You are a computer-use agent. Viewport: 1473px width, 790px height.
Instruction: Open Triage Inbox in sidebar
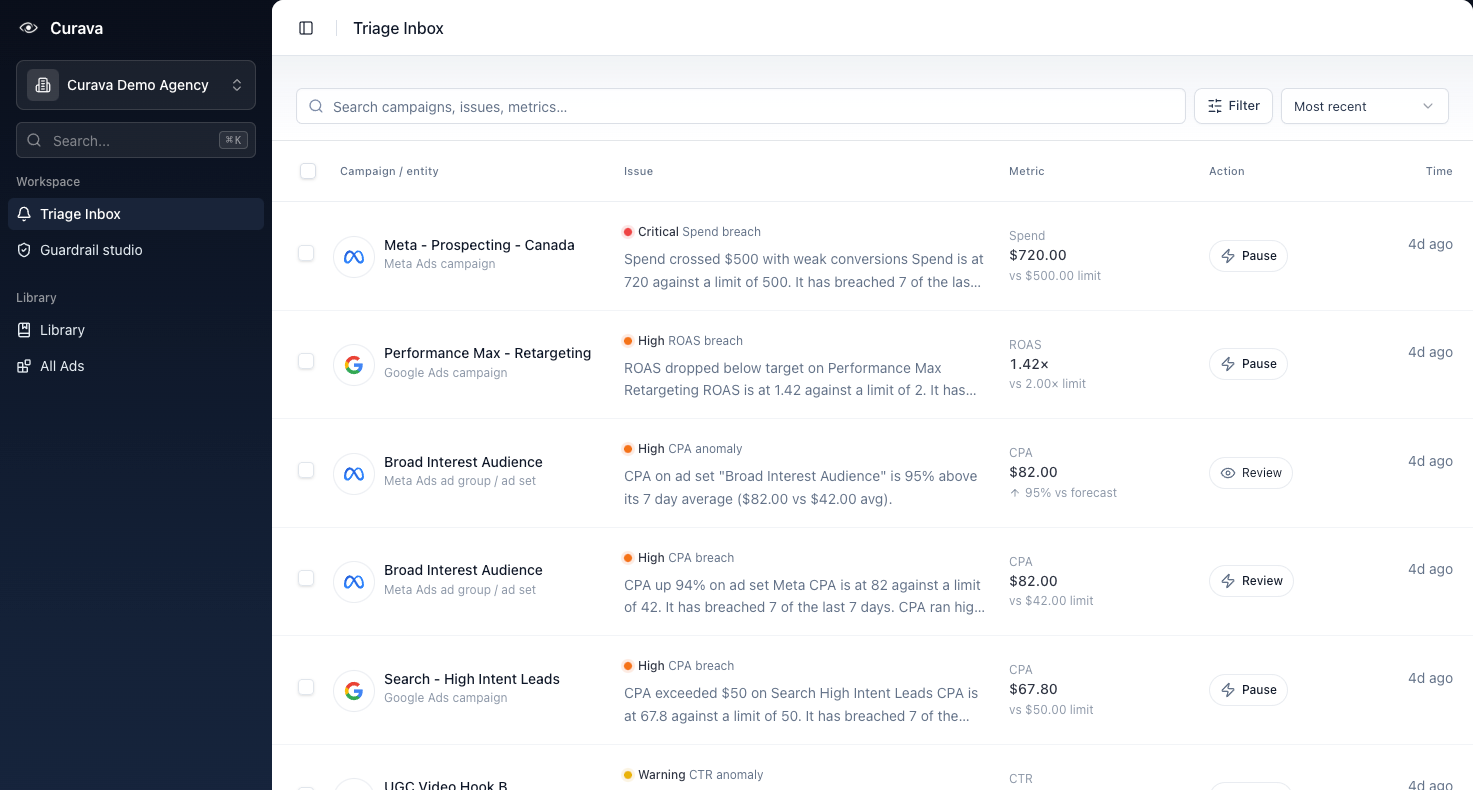[136, 214]
